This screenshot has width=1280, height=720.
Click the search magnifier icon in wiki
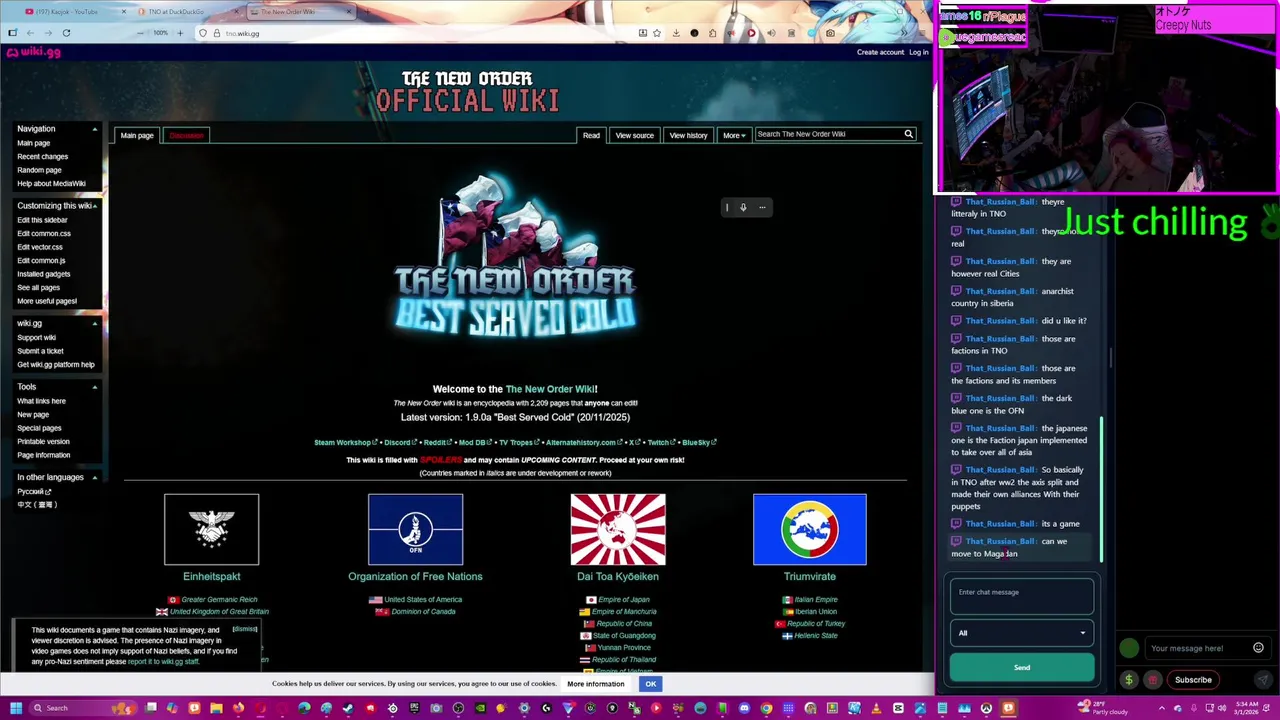909,134
